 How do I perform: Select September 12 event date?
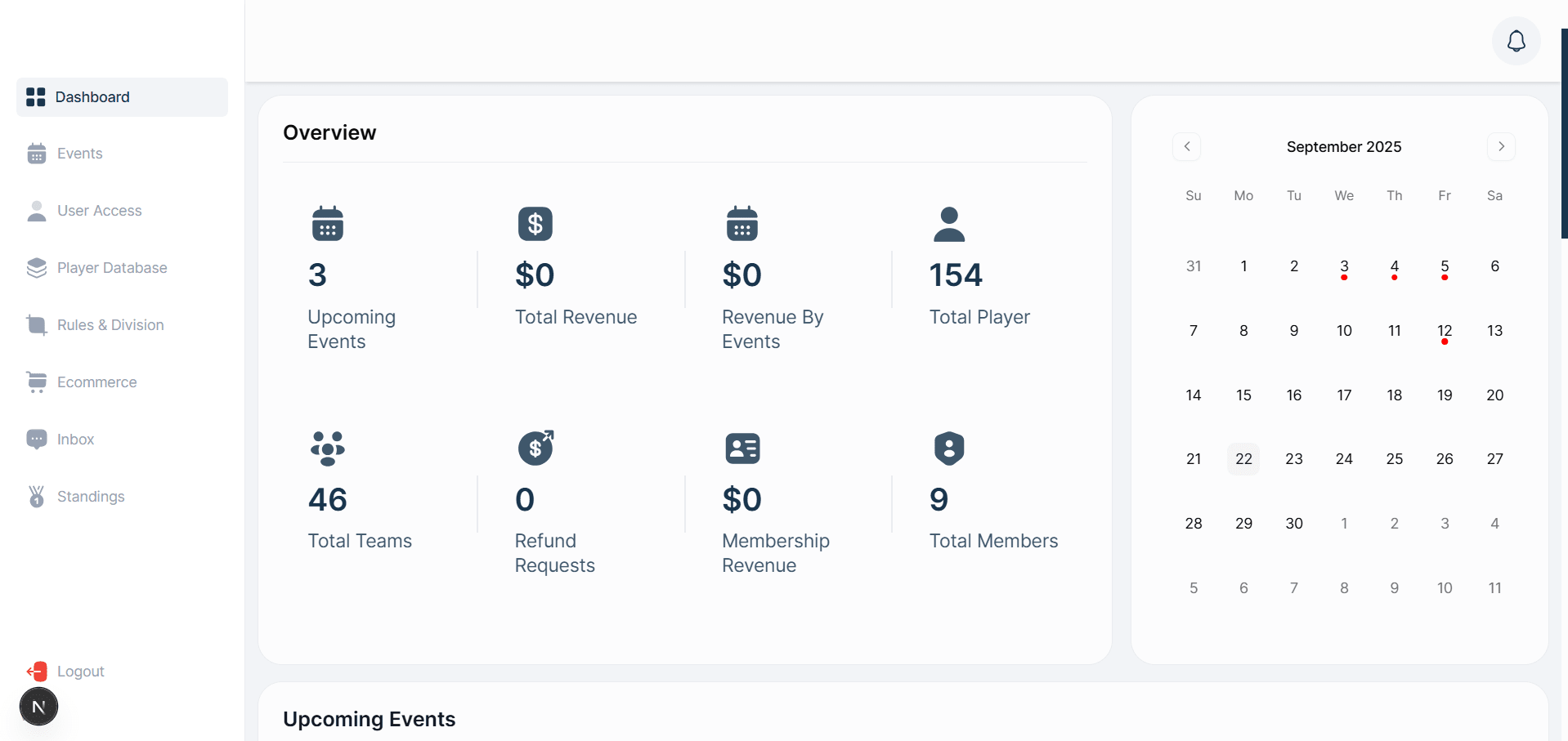pos(1445,331)
